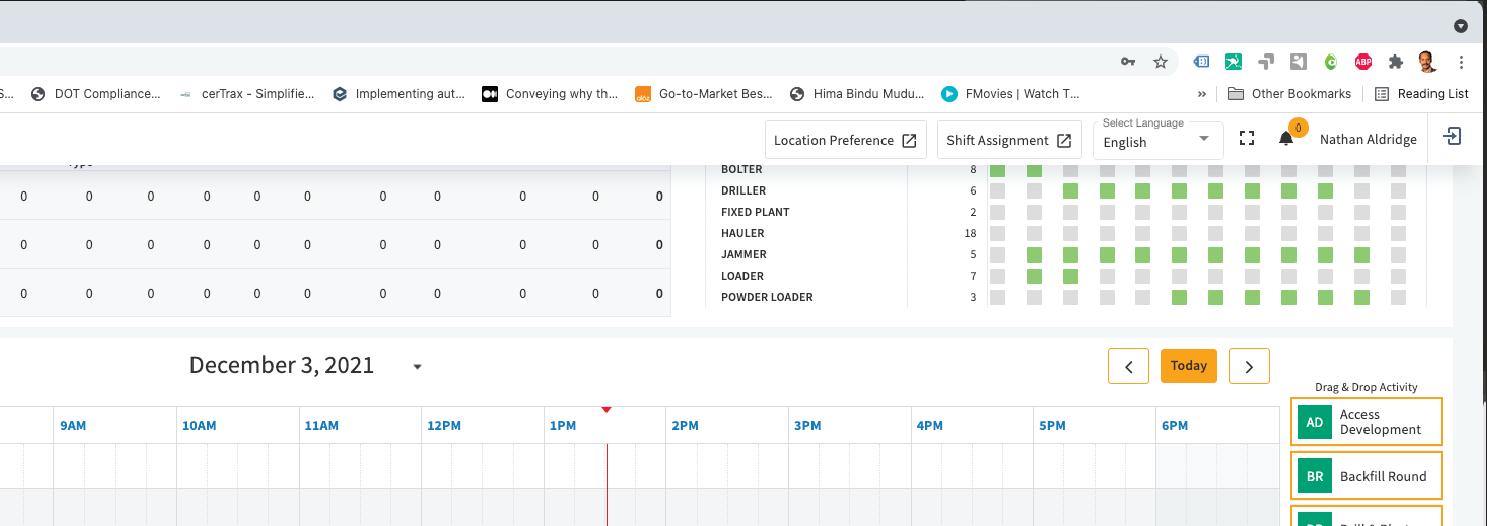Click the green ostrich extension icon
1487x526 pixels.
pyautogui.click(x=1233, y=62)
